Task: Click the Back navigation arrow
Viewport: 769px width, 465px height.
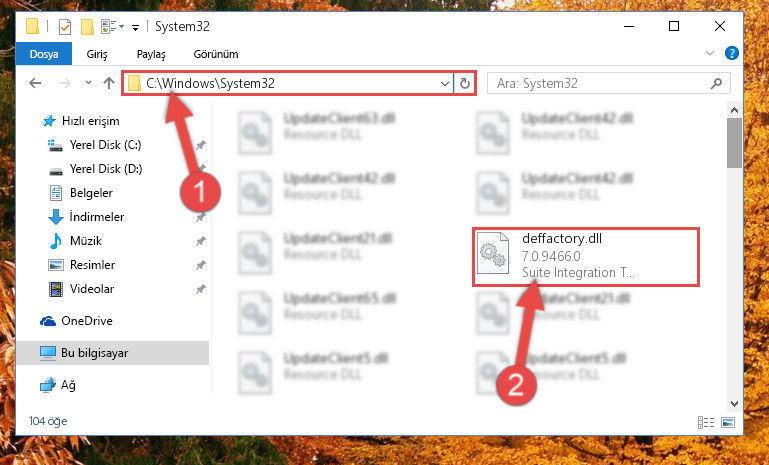Action: tap(35, 83)
